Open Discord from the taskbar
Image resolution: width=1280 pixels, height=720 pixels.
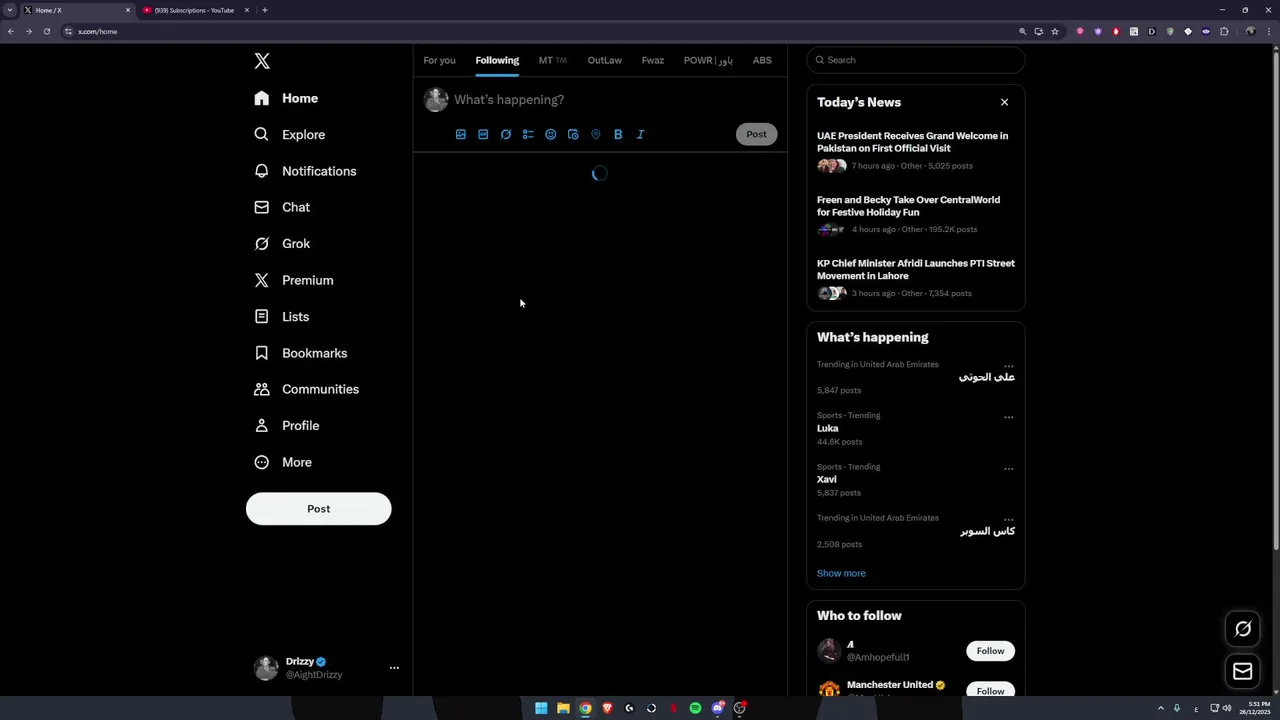pyautogui.click(x=717, y=708)
